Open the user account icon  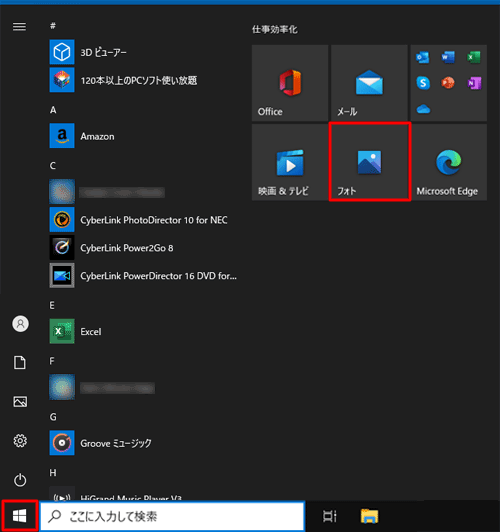tap(20, 324)
